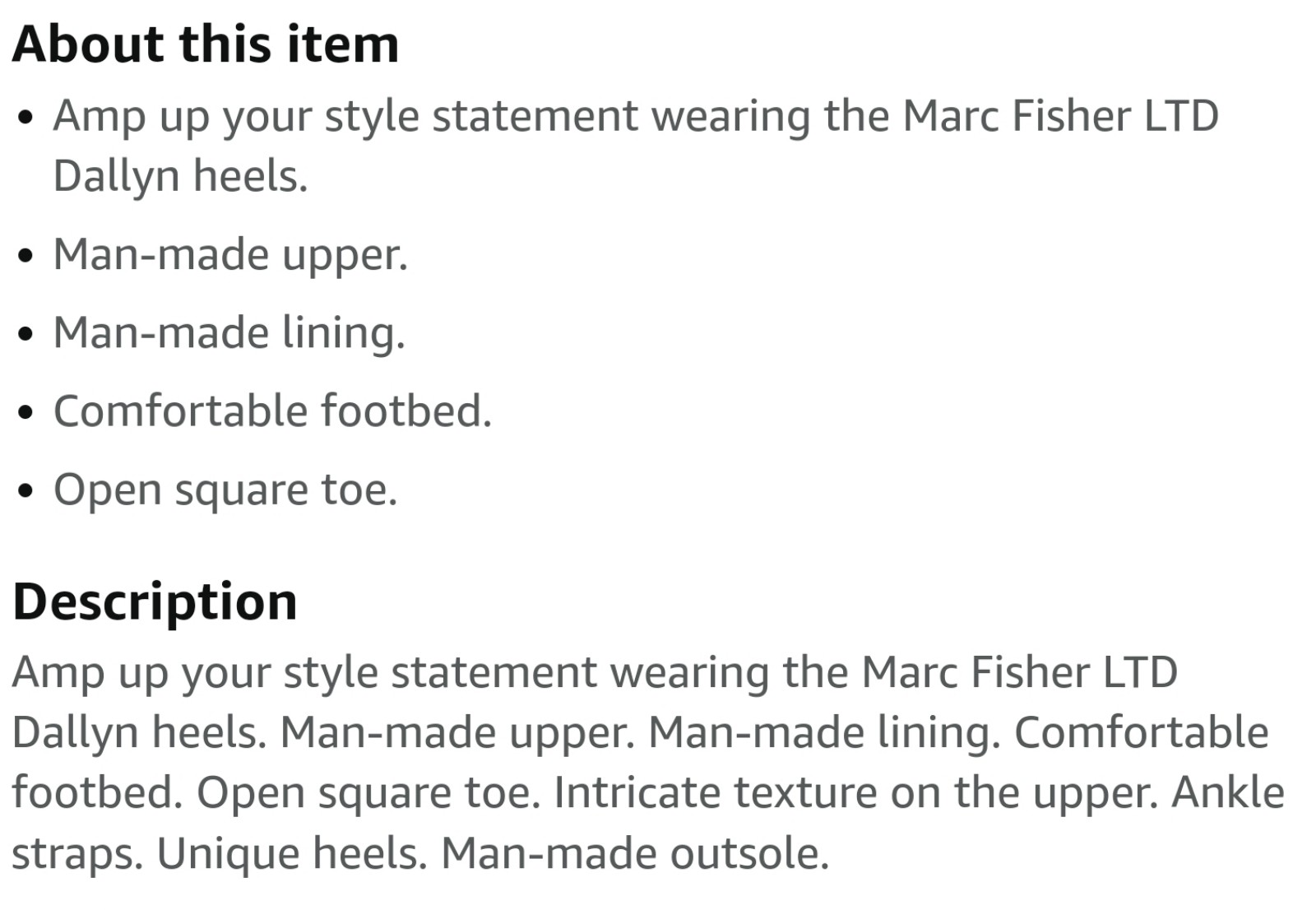Image resolution: width=1316 pixels, height=910 pixels.
Task: Click the "Comfortable footbed." bullet item text
Action: (x=272, y=411)
